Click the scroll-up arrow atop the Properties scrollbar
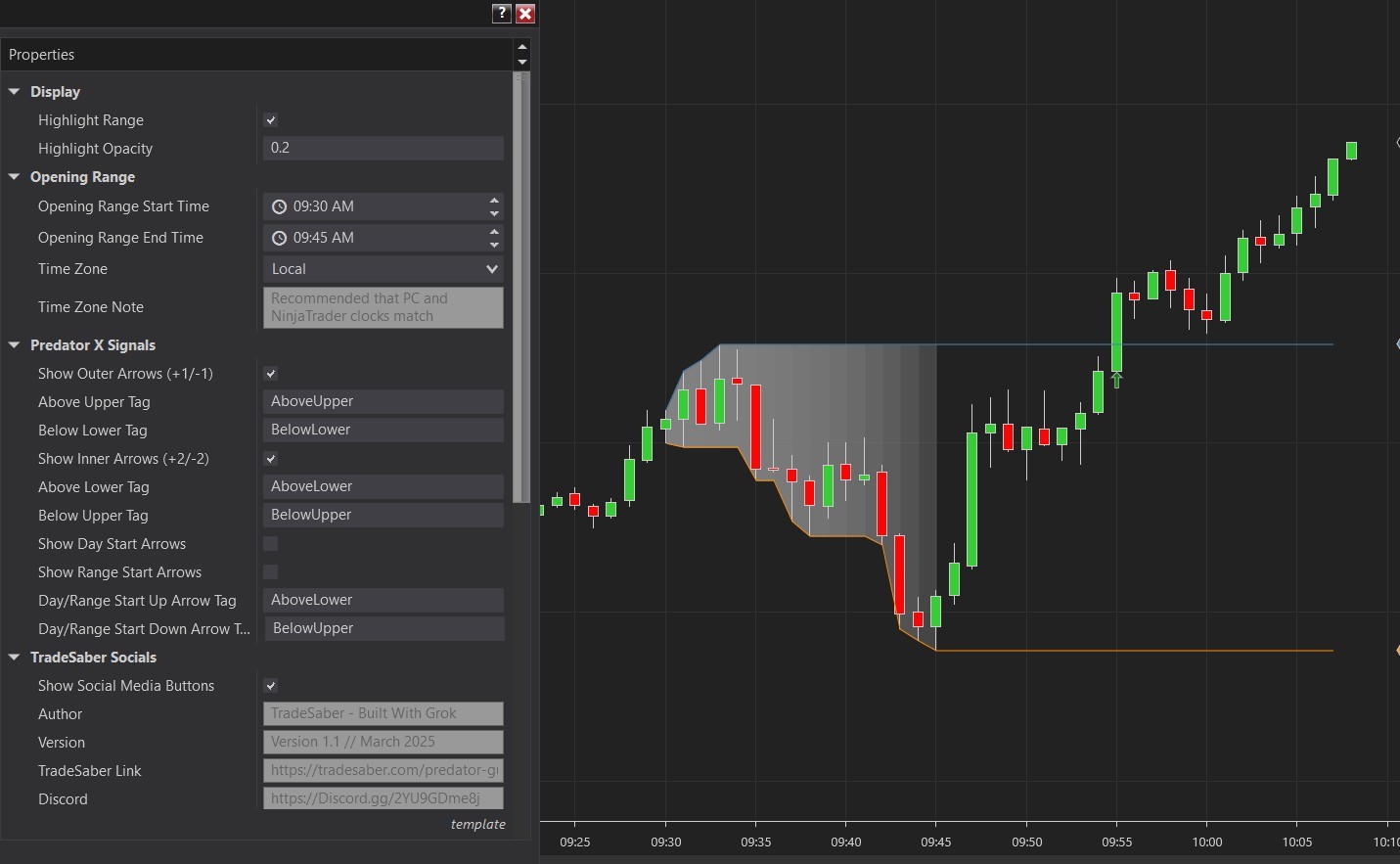The image size is (1400, 864). [521, 45]
